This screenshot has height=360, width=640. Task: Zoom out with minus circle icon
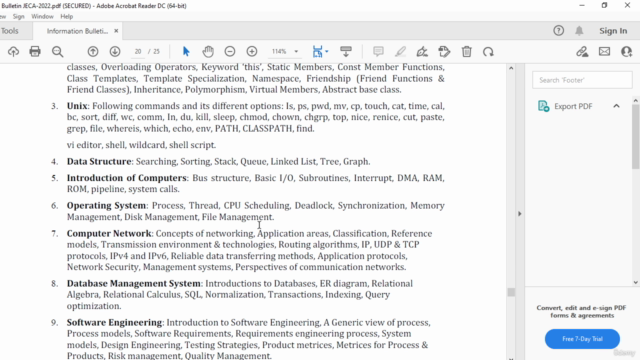point(230,51)
